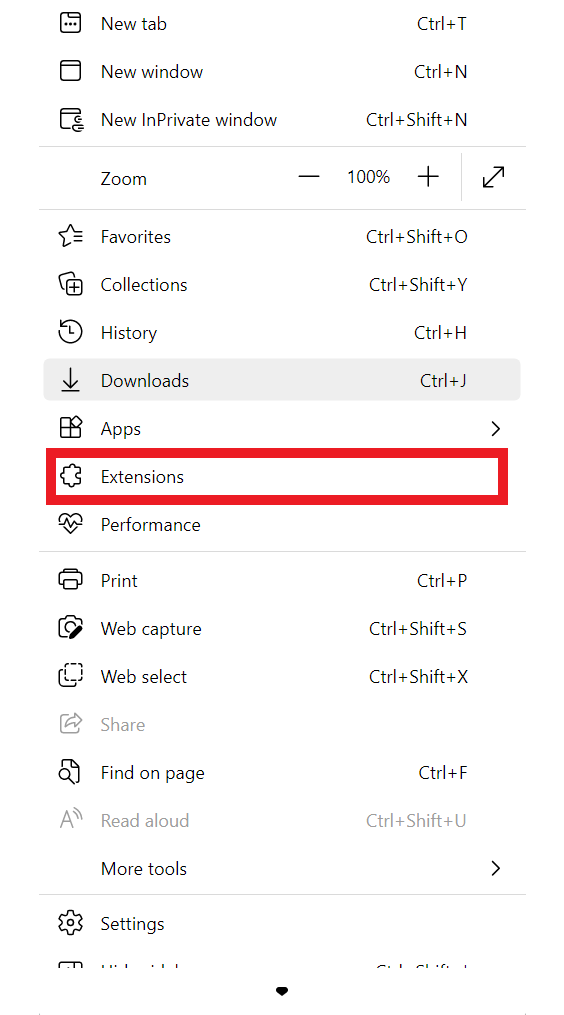Click the Settings gear icon
Screen dimensions: 564x1015
tap(71, 924)
